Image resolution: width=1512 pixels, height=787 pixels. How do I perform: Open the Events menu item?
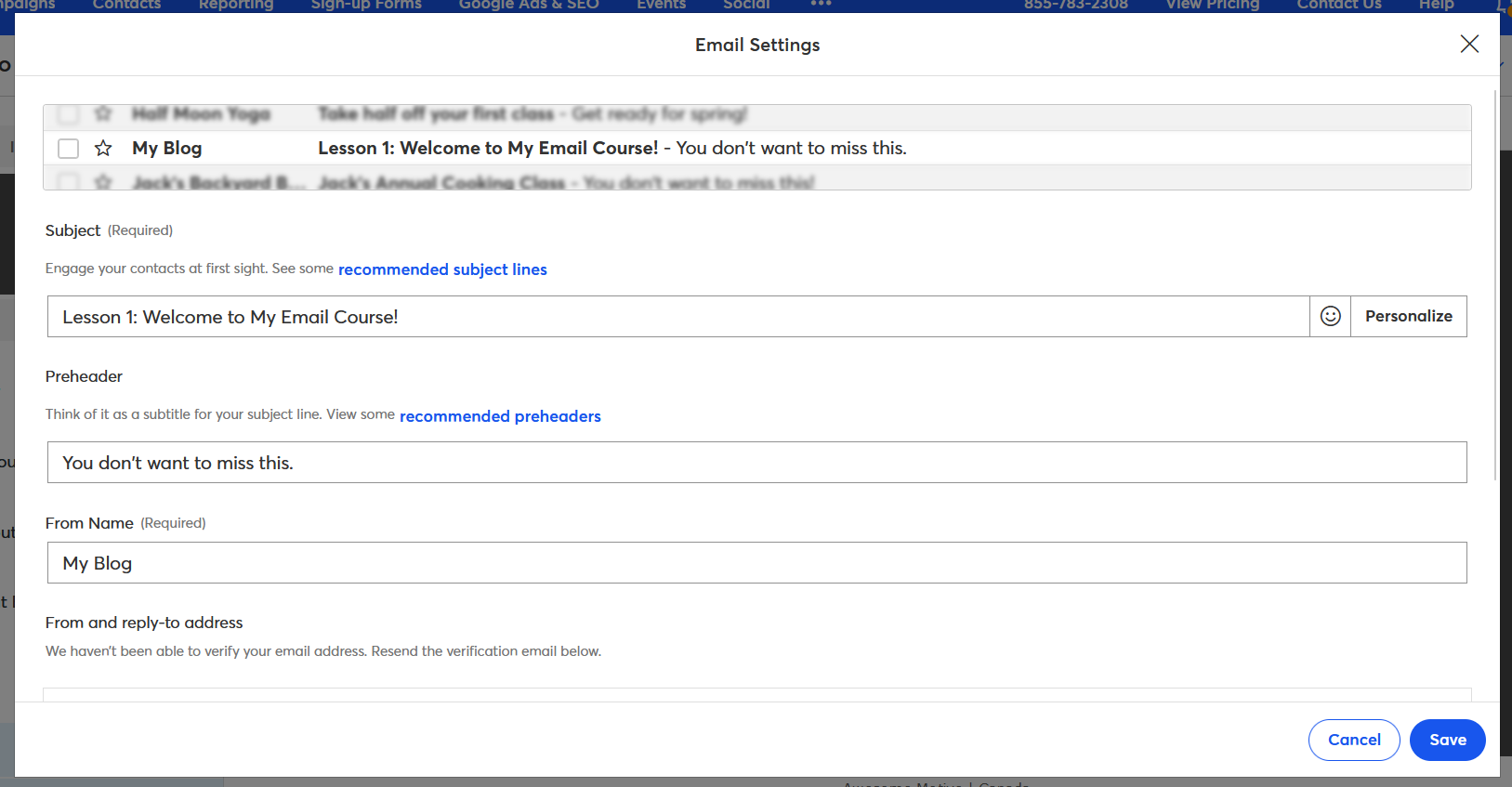tap(661, 5)
